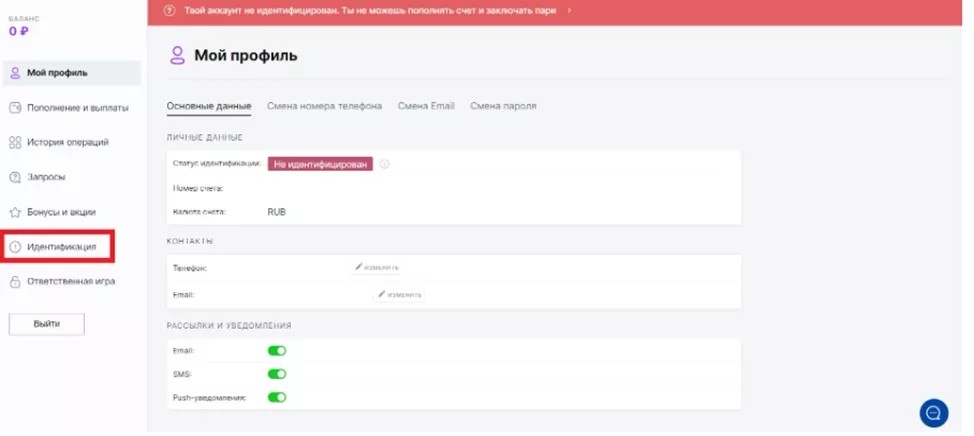Click the История операций grid icon
This screenshot has height=436, width=974.
[x=16, y=143]
